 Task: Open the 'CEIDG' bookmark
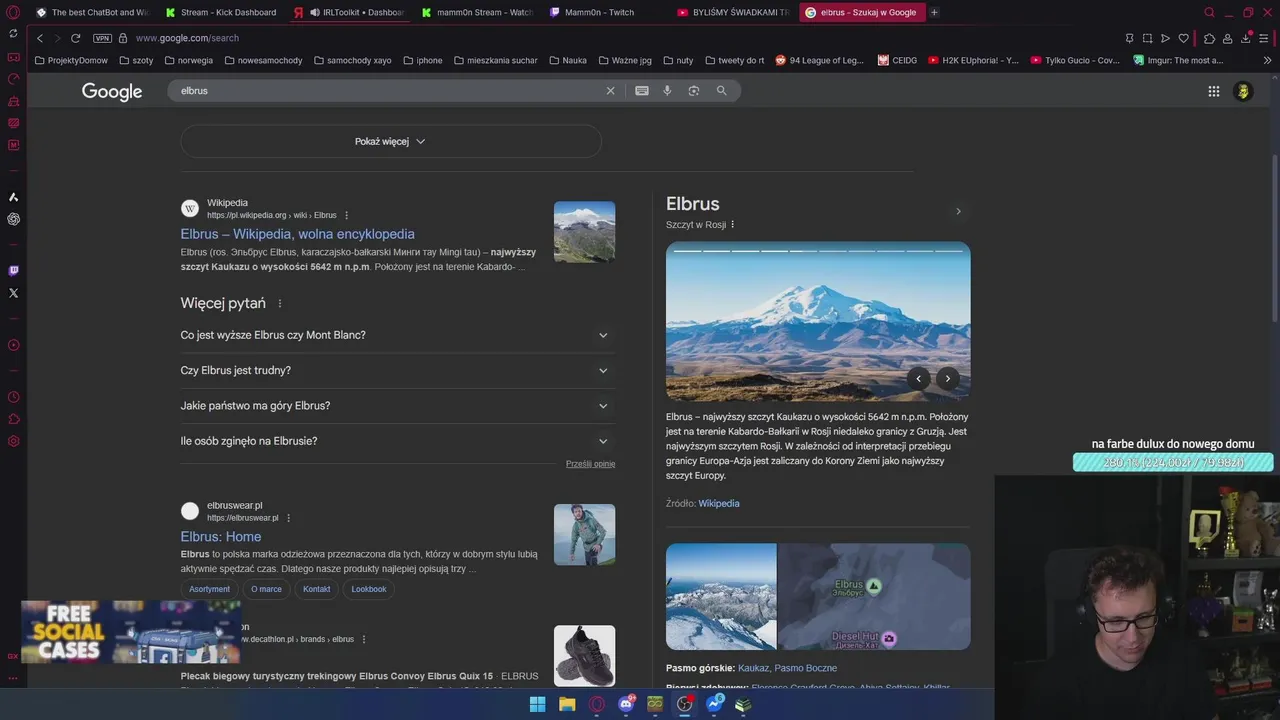[897, 60]
